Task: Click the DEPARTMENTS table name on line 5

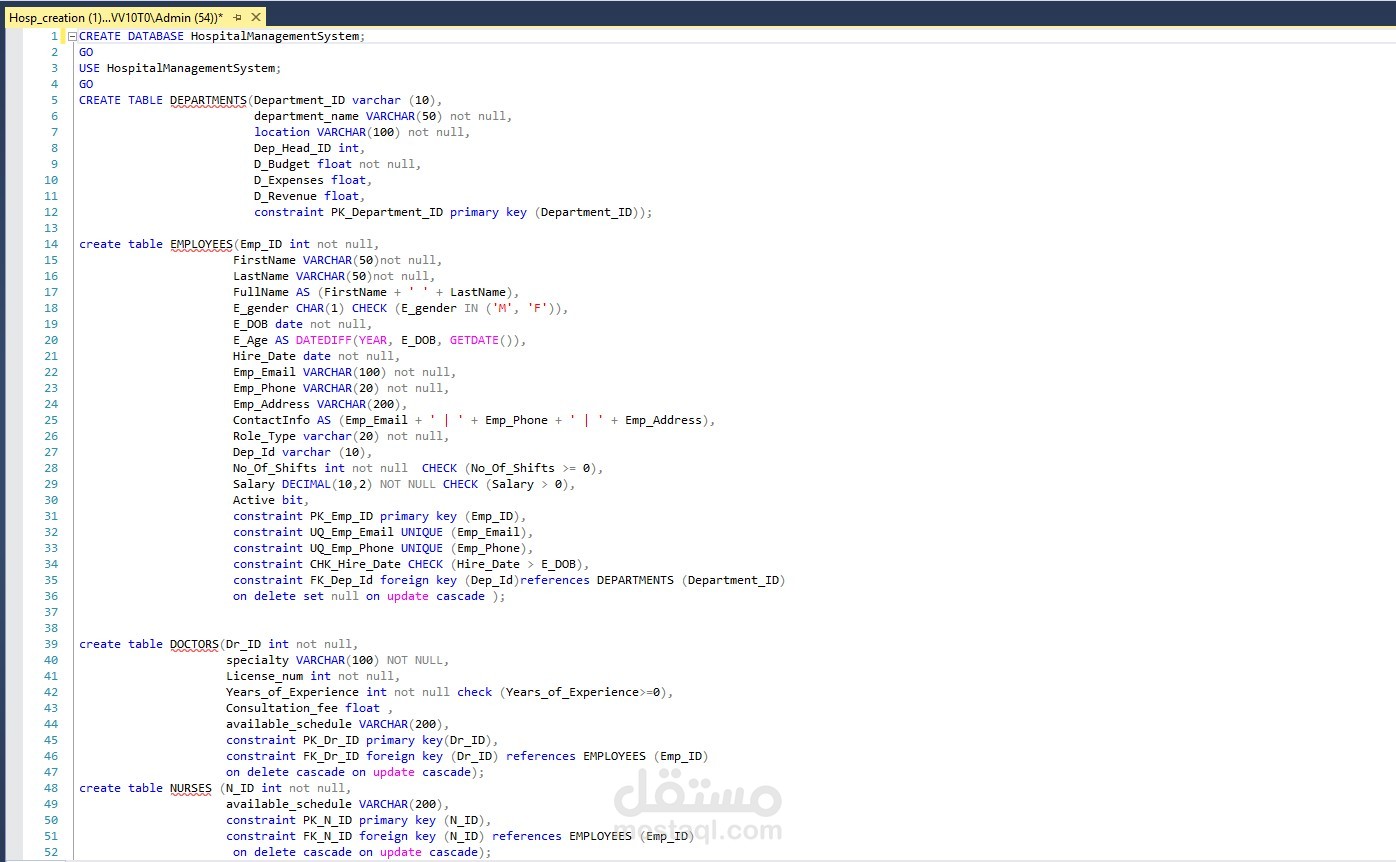Action: tap(208, 100)
